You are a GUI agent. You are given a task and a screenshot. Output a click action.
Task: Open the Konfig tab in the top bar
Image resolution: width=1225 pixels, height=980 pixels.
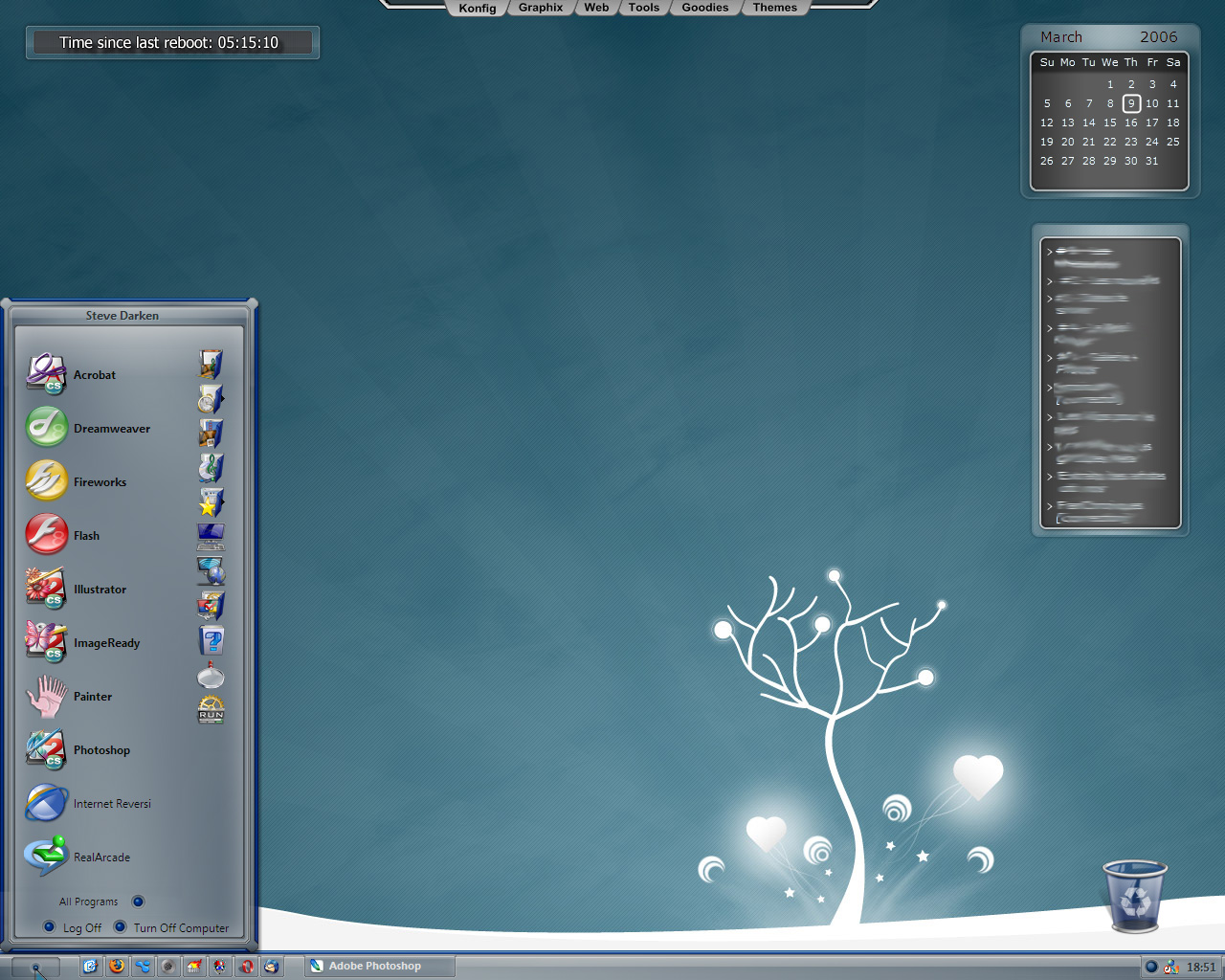478,8
